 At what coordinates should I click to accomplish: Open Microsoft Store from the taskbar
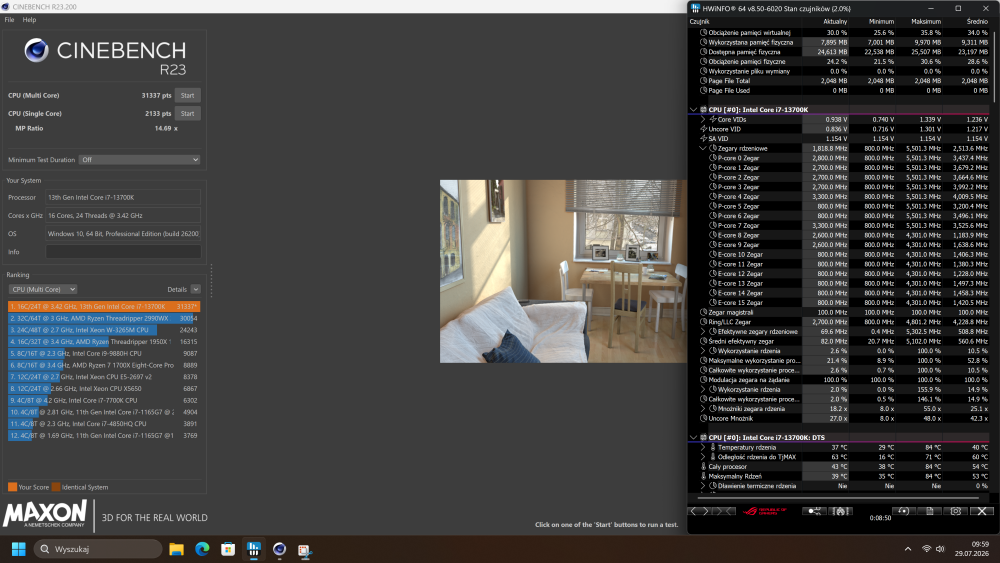click(228, 549)
